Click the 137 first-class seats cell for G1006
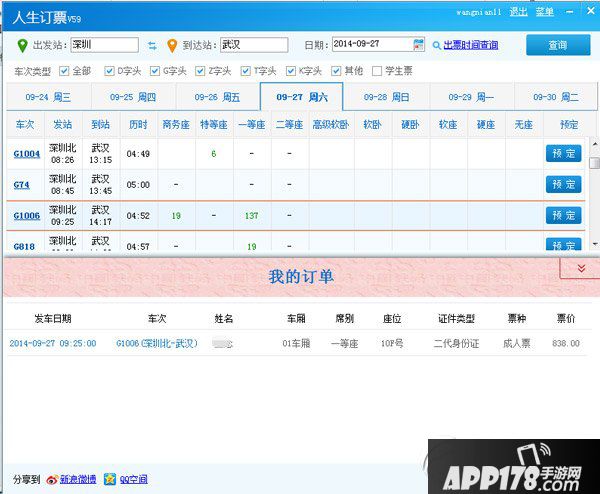 [x=252, y=216]
